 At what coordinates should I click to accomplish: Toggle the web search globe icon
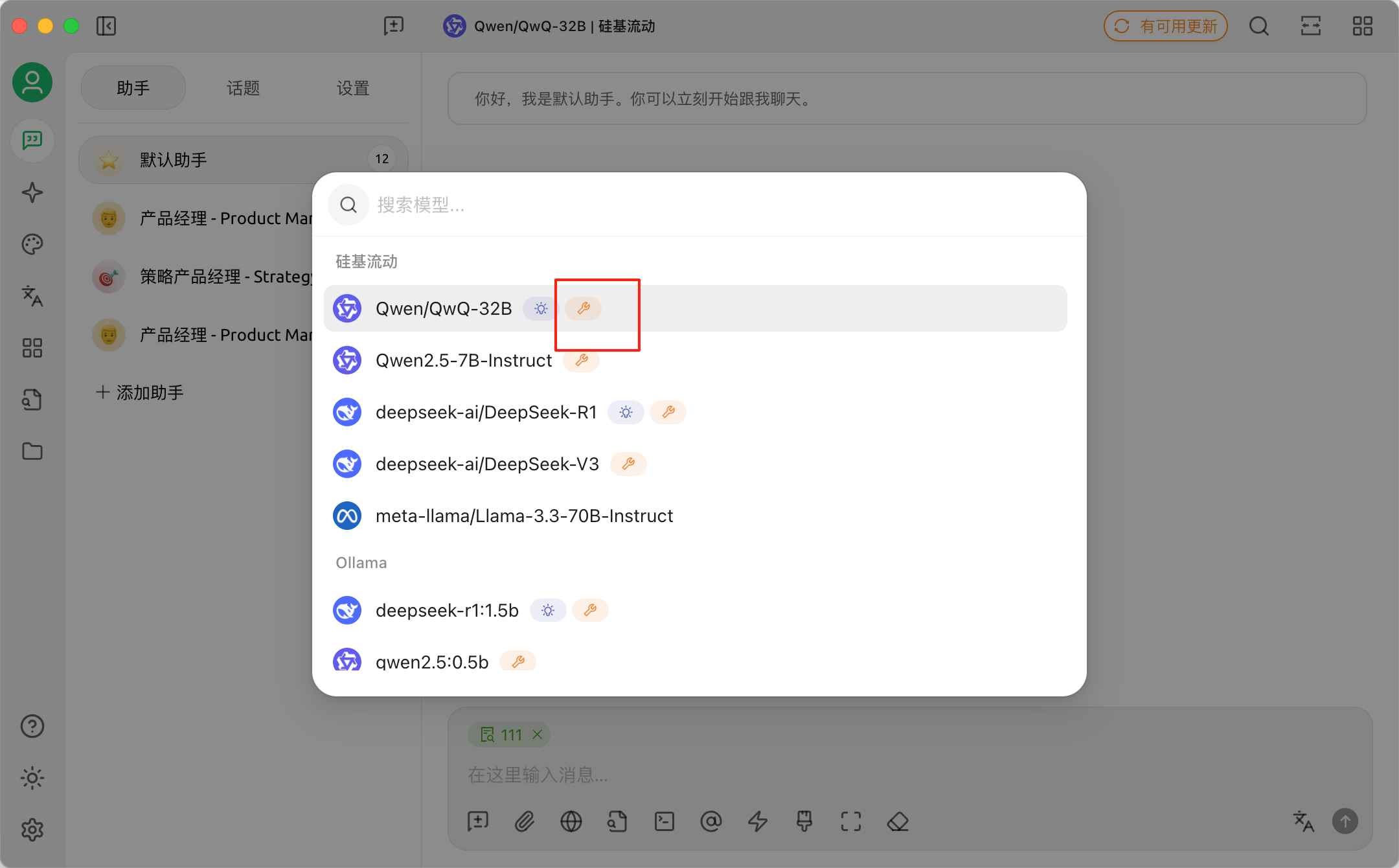coord(571,821)
